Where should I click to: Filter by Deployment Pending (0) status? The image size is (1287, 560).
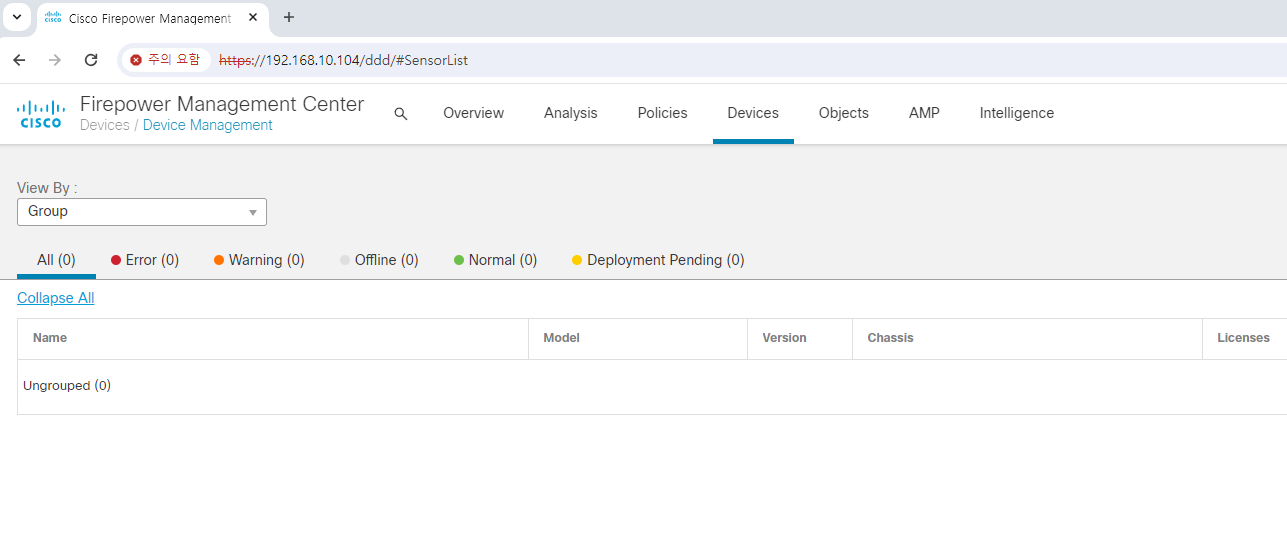(x=658, y=260)
